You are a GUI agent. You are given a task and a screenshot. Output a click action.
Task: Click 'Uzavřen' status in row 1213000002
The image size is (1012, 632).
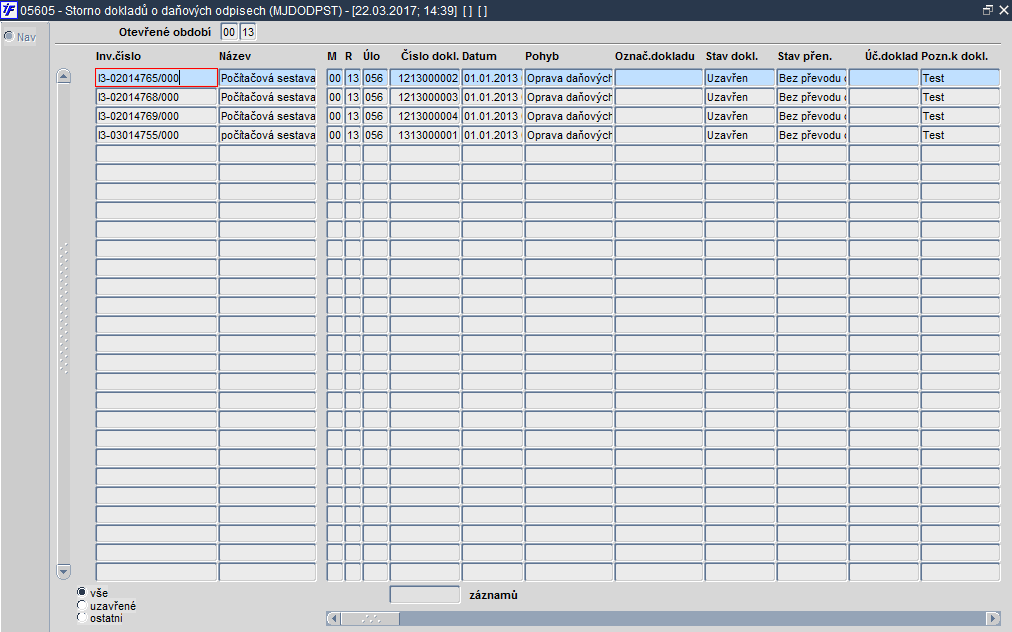[x=740, y=78]
